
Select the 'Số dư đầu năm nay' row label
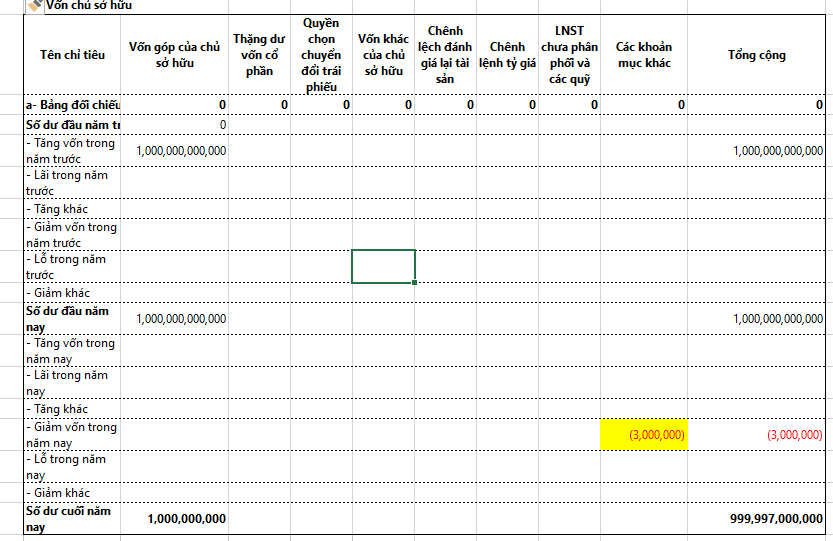pyautogui.click(x=70, y=318)
